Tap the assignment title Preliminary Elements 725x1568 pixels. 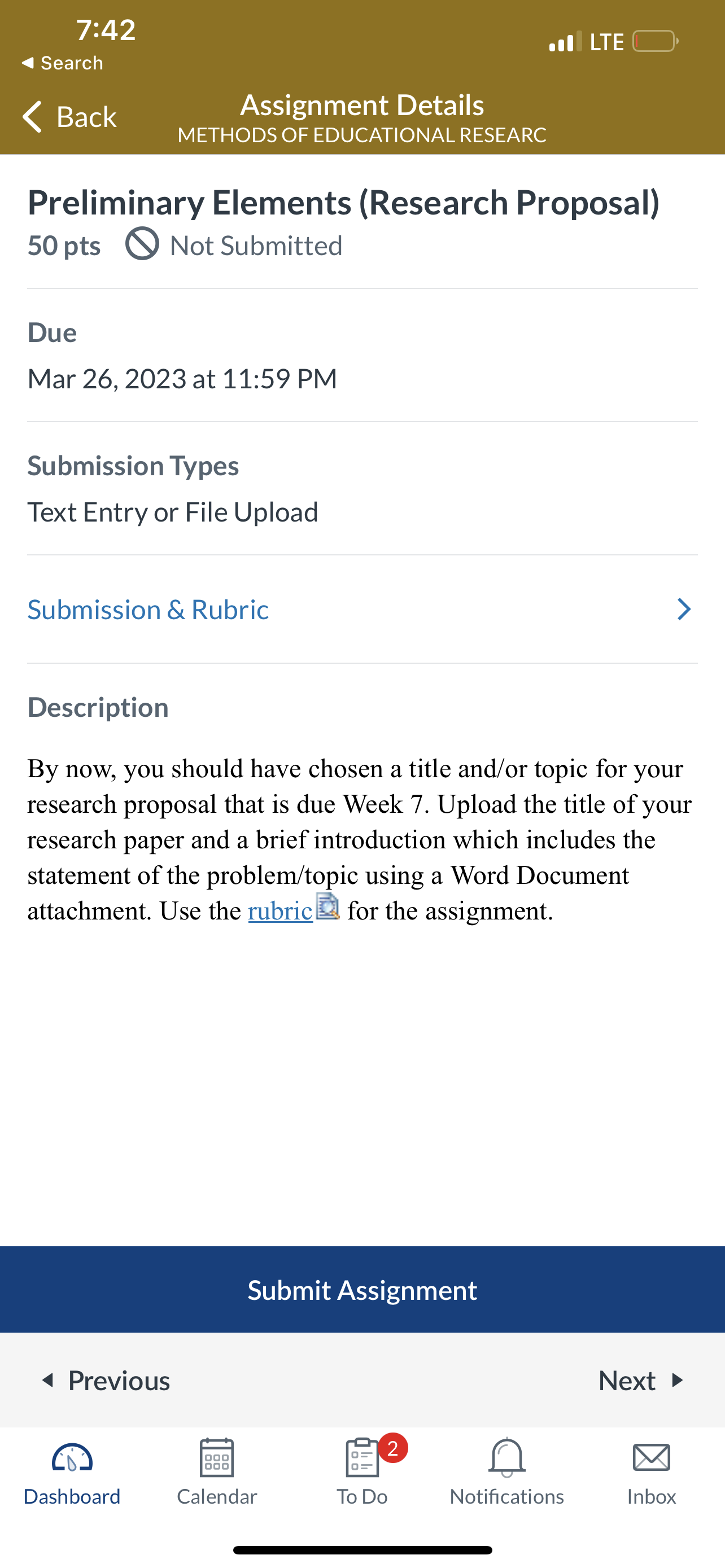[343, 202]
